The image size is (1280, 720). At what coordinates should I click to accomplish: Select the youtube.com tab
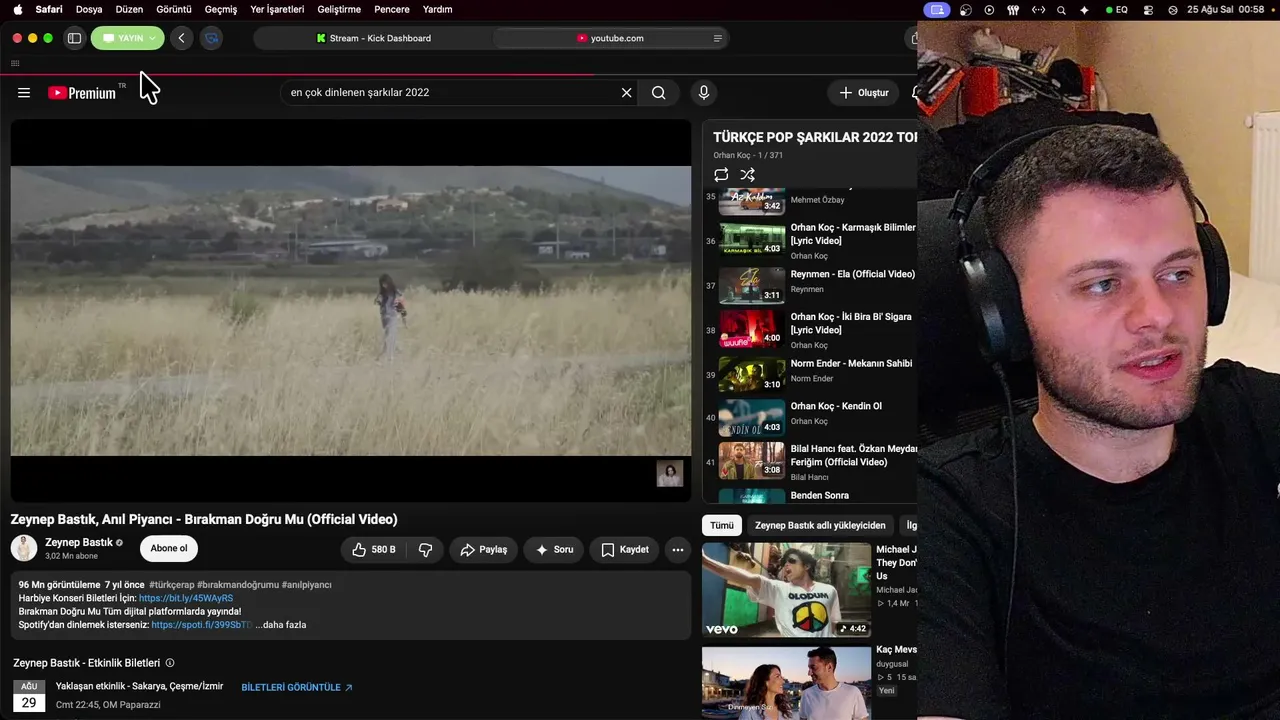coord(610,38)
